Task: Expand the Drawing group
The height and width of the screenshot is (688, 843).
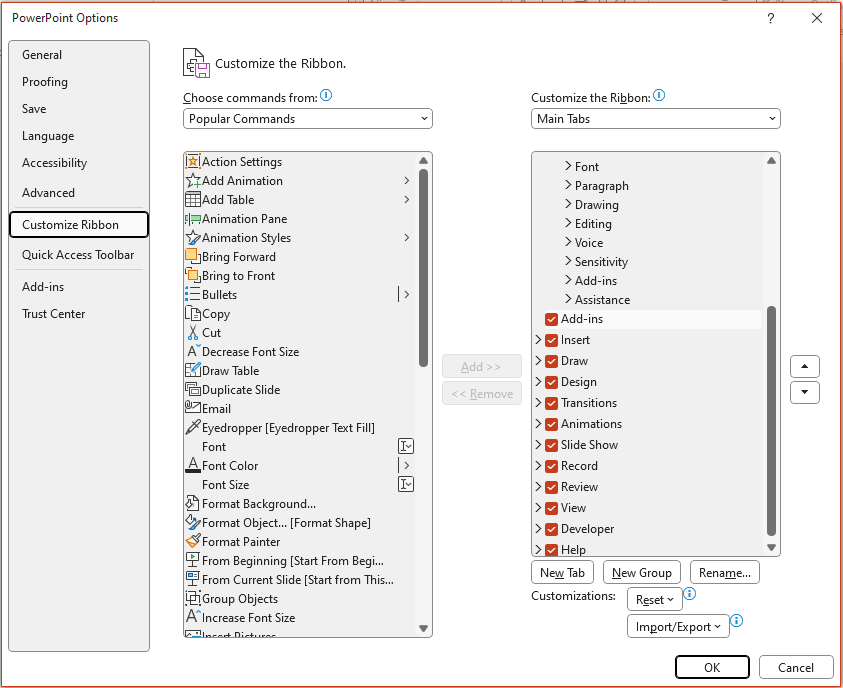Action: [568, 204]
